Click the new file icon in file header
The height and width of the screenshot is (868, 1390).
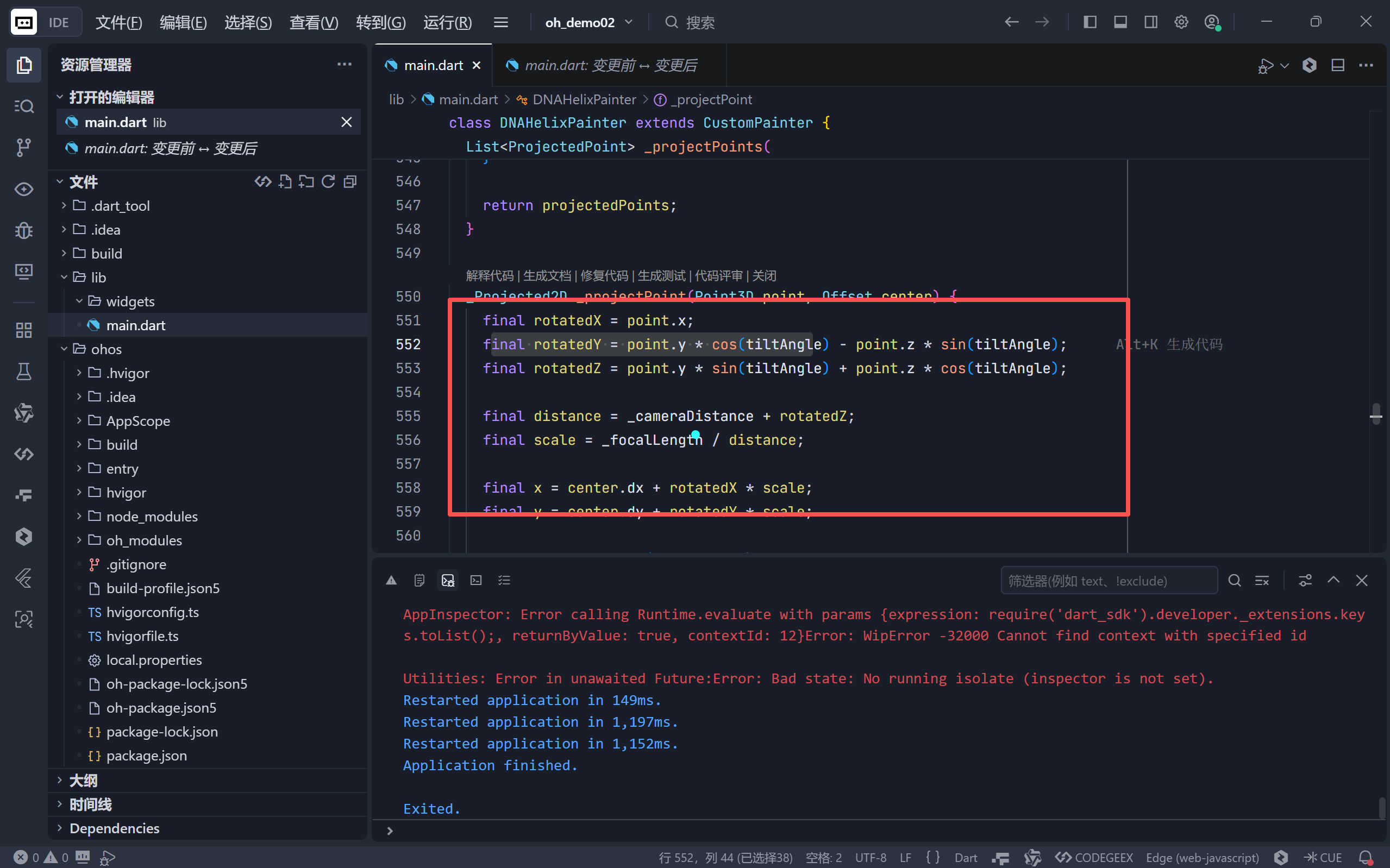point(285,182)
